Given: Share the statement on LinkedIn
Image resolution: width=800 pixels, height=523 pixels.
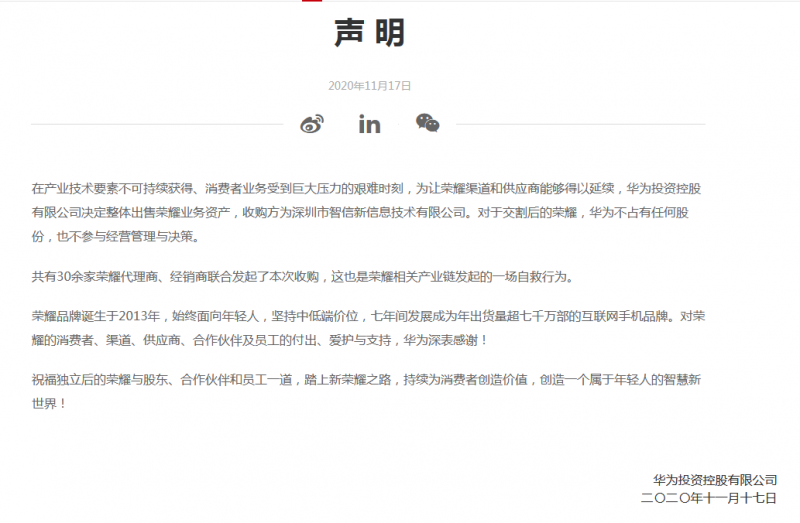Looking at the screenshot, I should click(369, 124).
